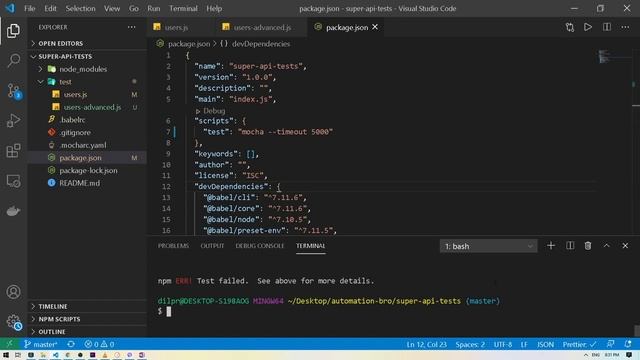
Task: Click the feedback icon in status bar
Action: [610, 344]
